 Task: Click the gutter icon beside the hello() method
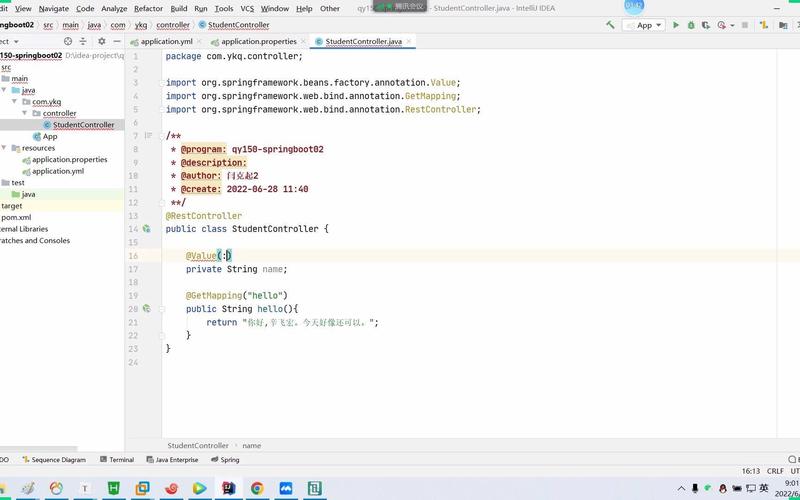point(146,309)
